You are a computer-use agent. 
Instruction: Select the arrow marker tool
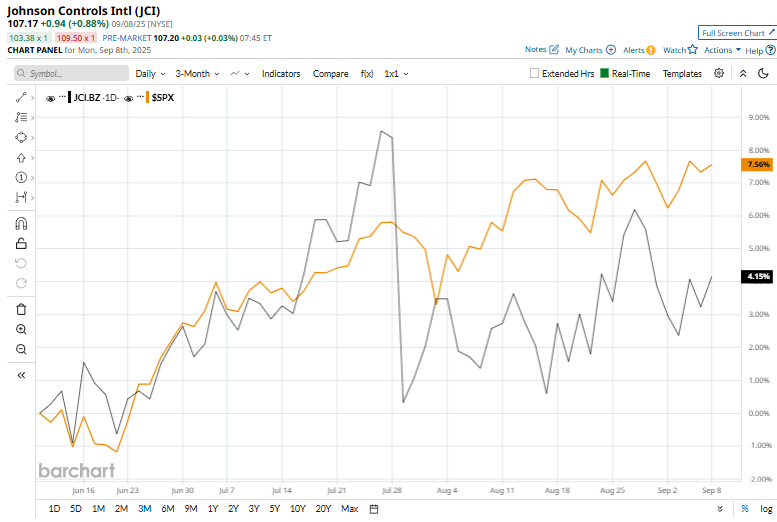pyautogui.click(x=21, y=158)
